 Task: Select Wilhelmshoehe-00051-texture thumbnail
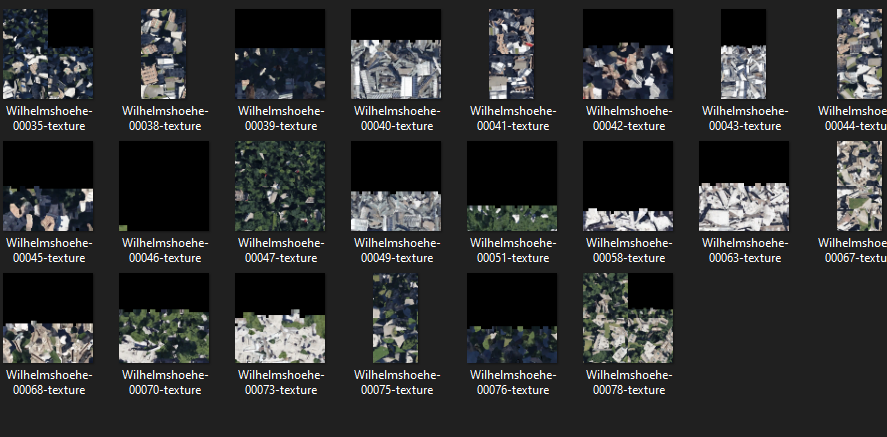(512, 186)
